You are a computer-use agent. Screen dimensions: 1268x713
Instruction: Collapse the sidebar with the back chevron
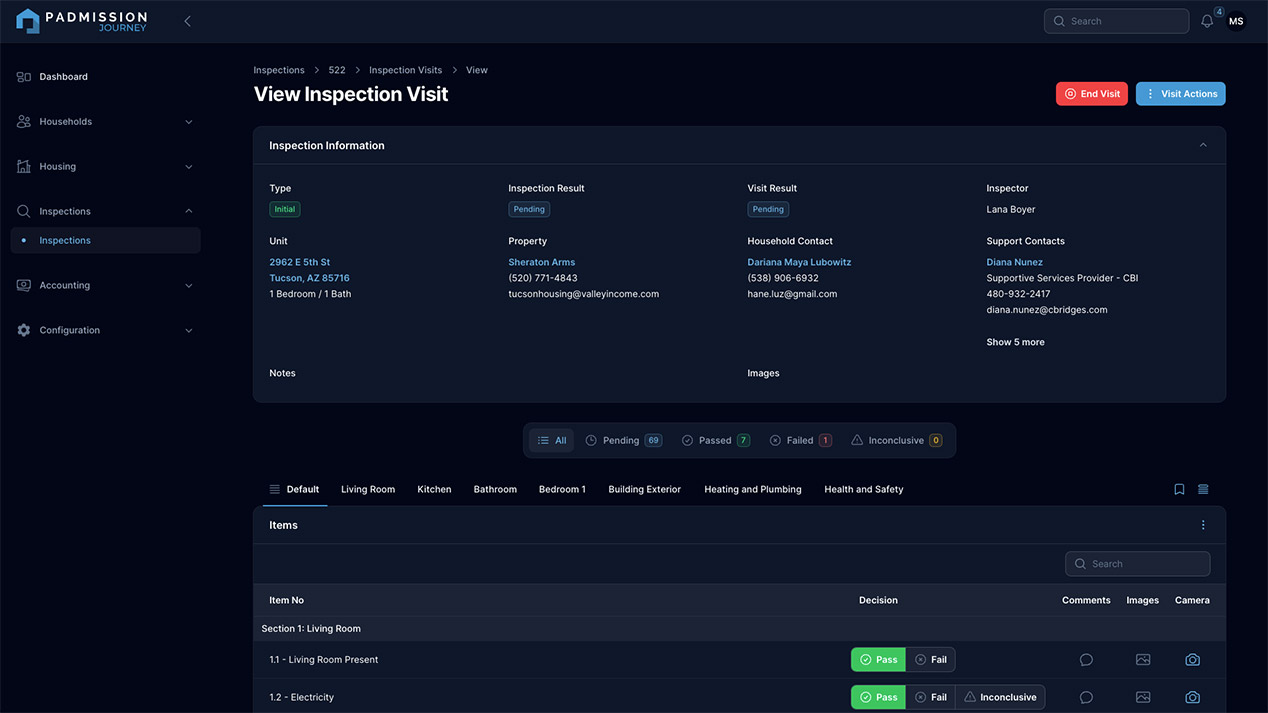coord(187,21)
